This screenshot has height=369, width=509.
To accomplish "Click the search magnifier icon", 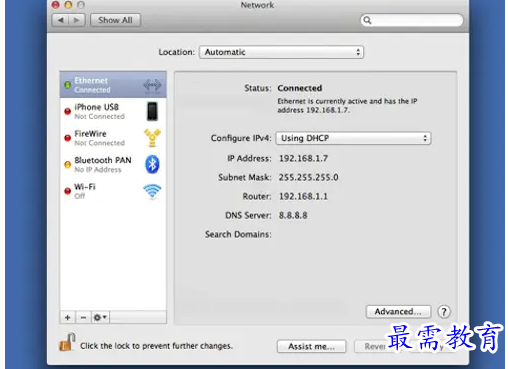I will point(367,20).
